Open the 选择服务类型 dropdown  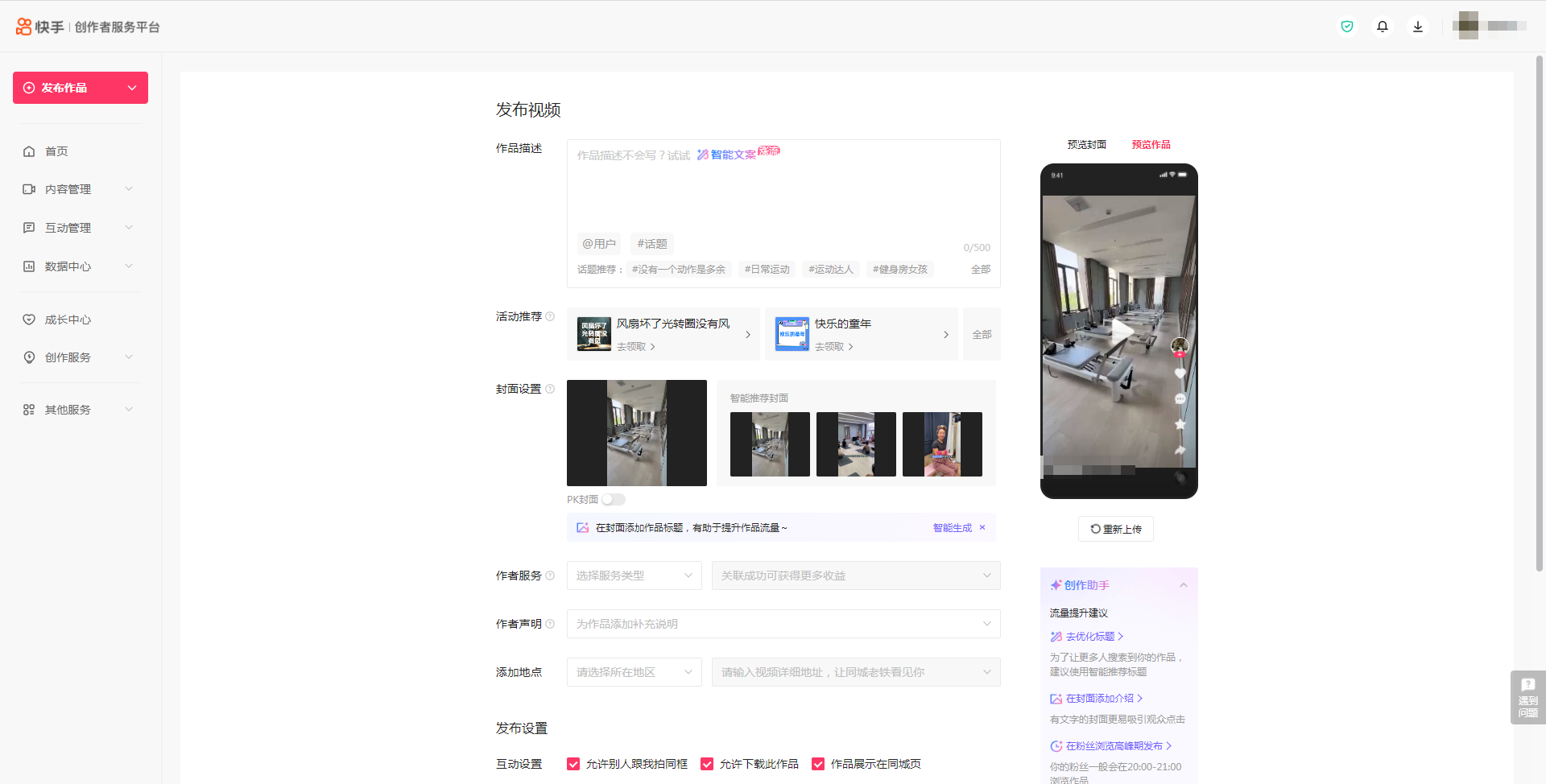pos(635,576)
